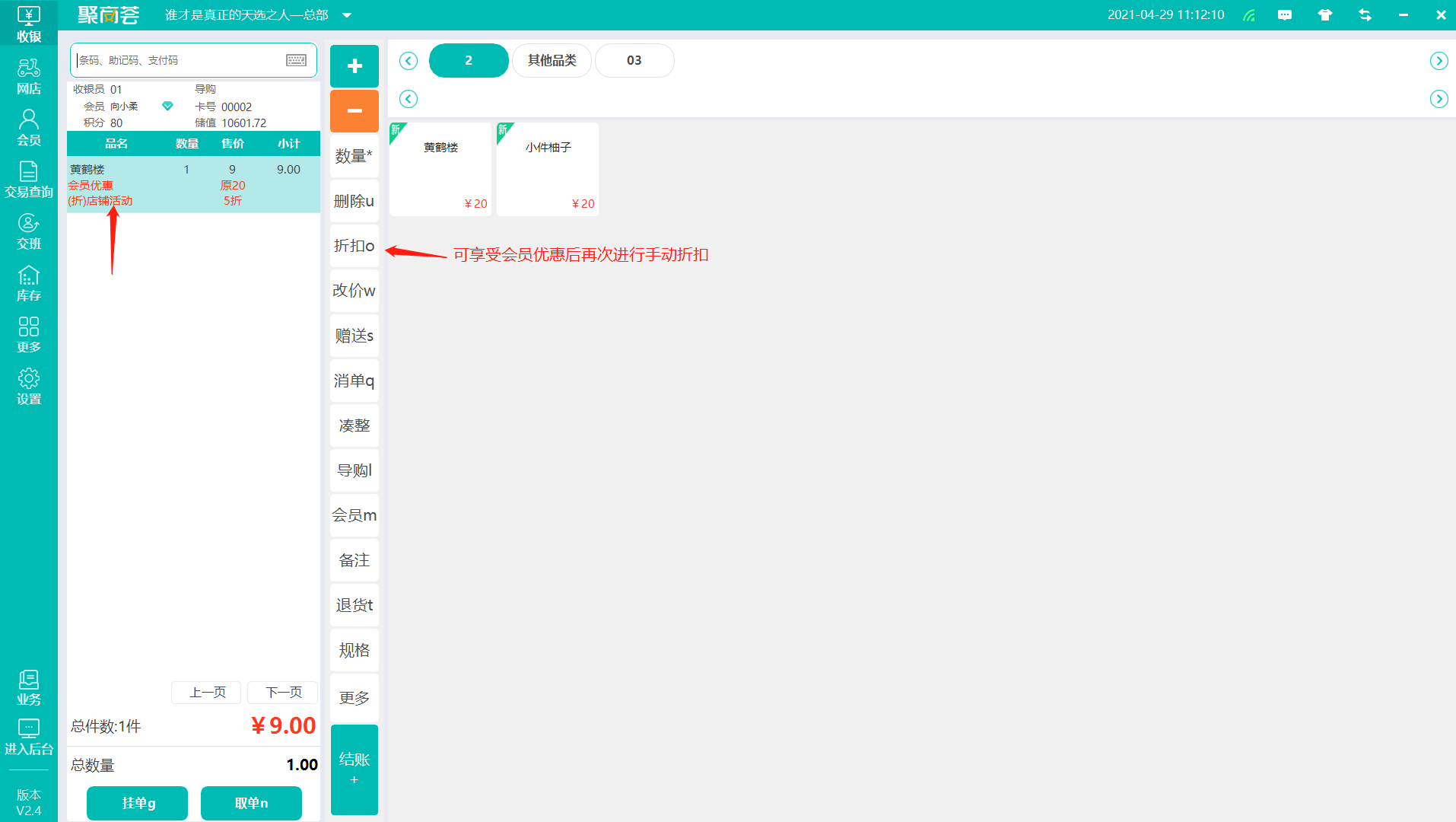
Task: Open the 会员 member module in sidebar
Action: 28,128
